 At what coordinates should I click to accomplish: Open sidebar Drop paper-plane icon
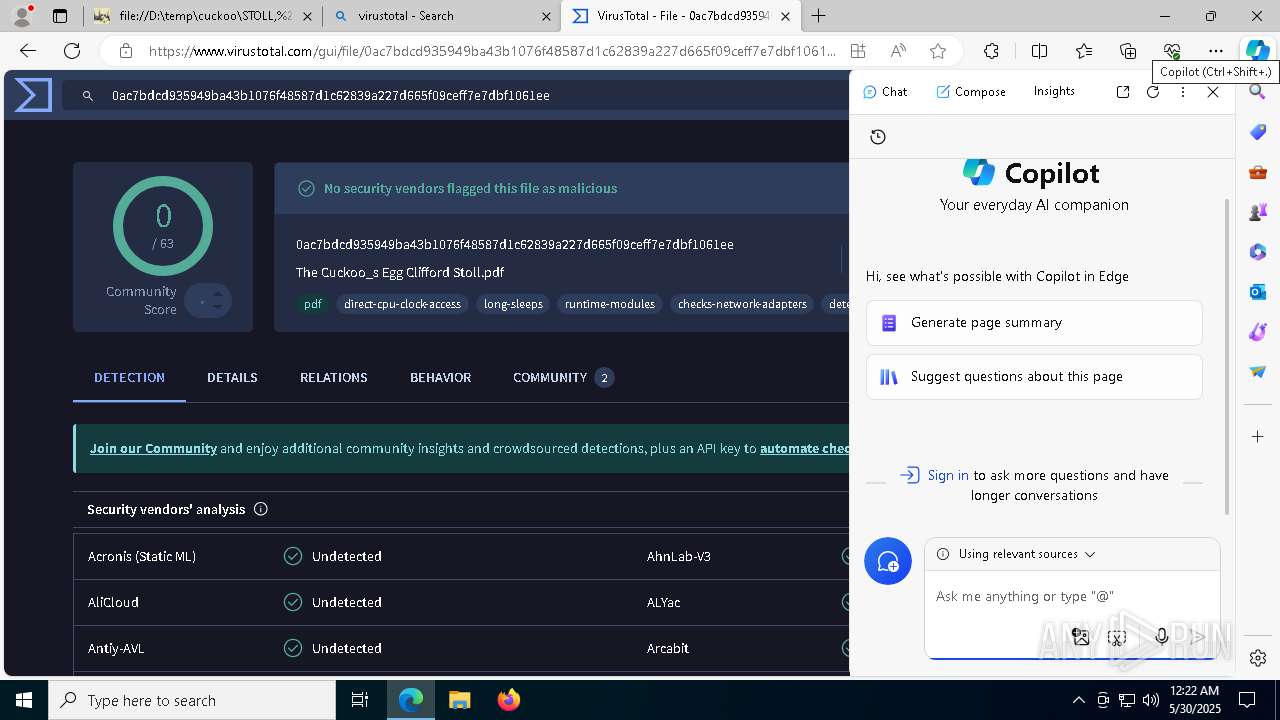coord(1258,372)
